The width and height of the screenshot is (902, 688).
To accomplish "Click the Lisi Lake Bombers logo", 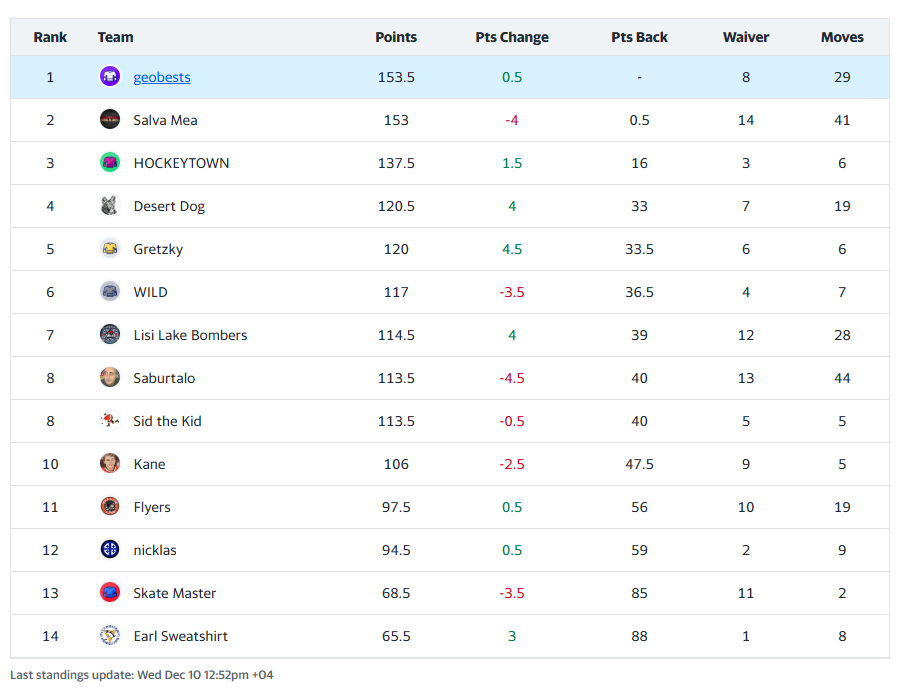I will click(110, 335).
